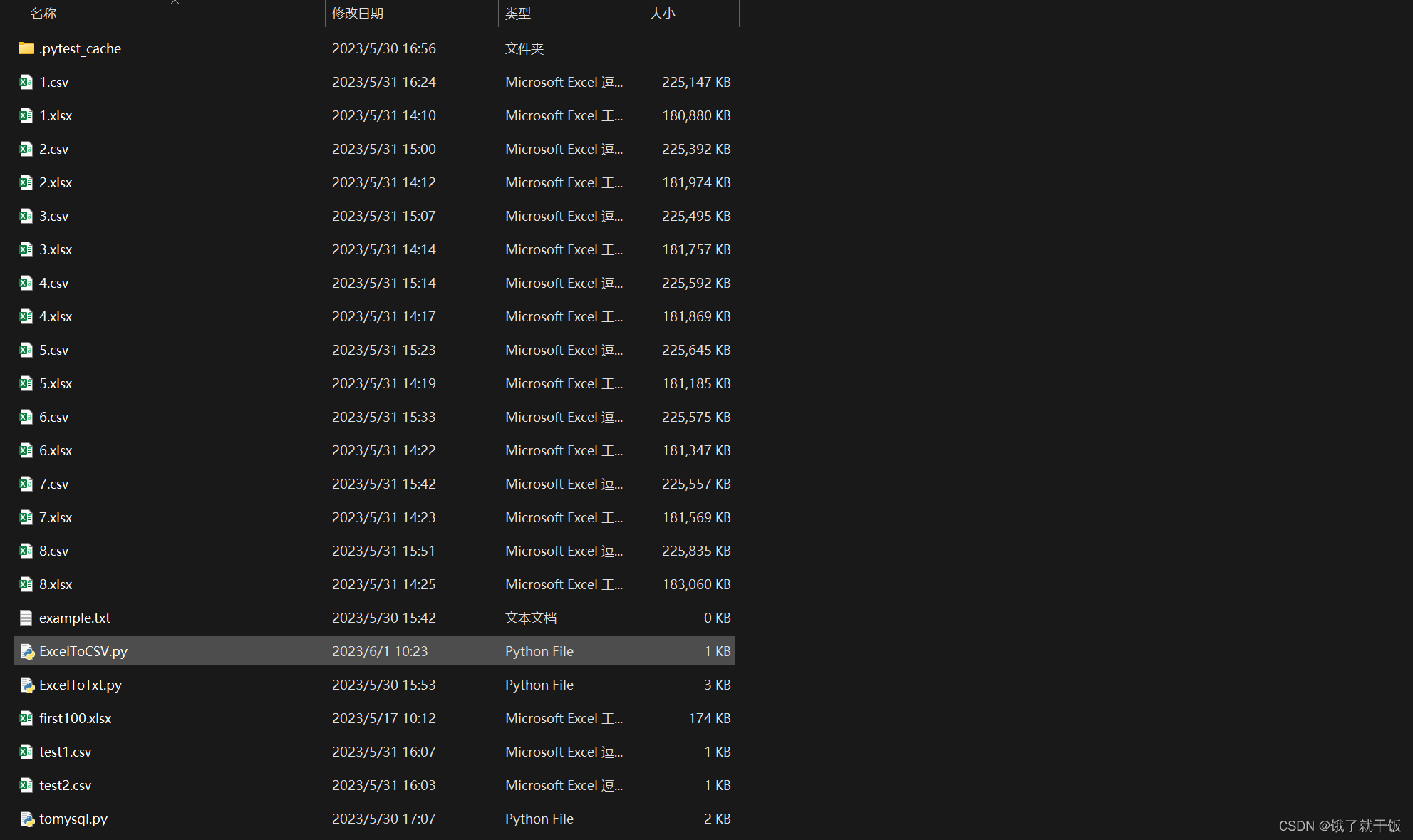Click the Excel icon beside 3.xlsx
The width and height of the screenshot is (1413, 840).
[x=26, y=249]
